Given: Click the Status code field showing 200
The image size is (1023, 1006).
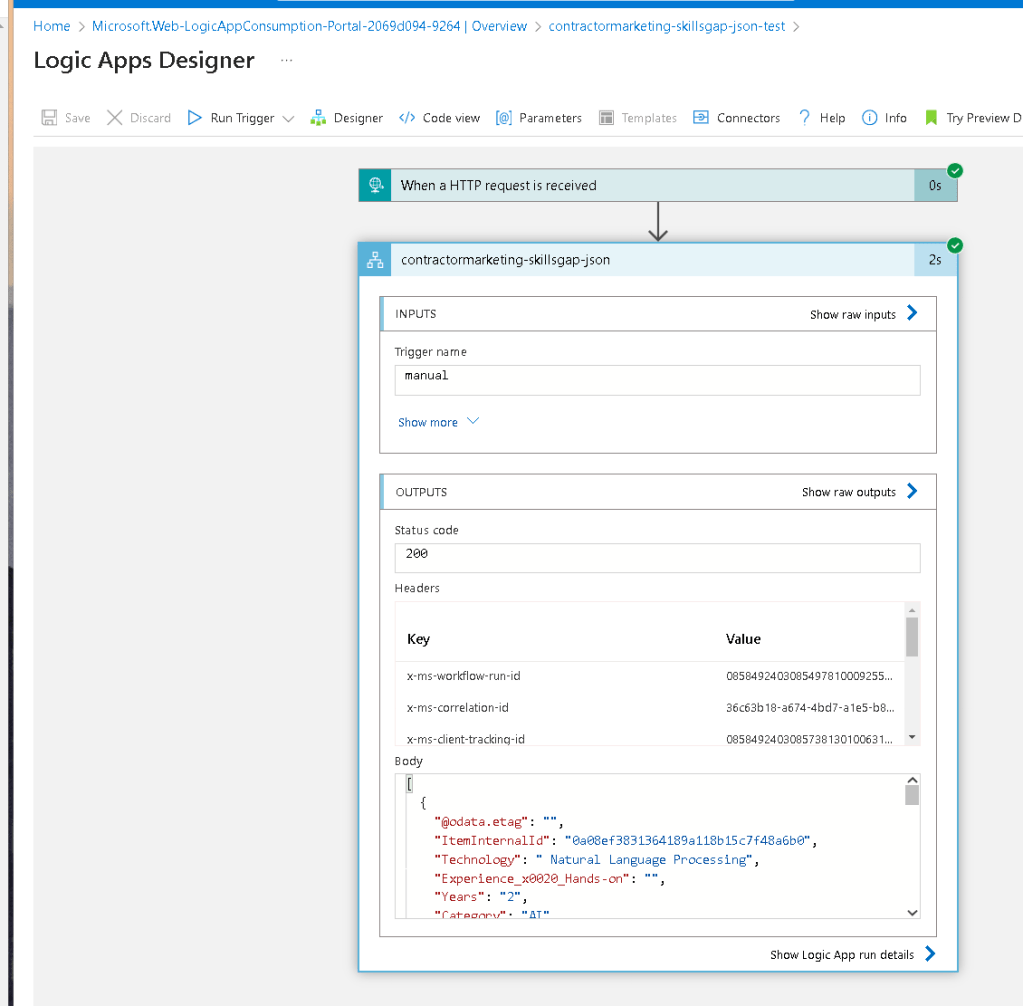Looking at the screenshot, I should coord(658,558).
